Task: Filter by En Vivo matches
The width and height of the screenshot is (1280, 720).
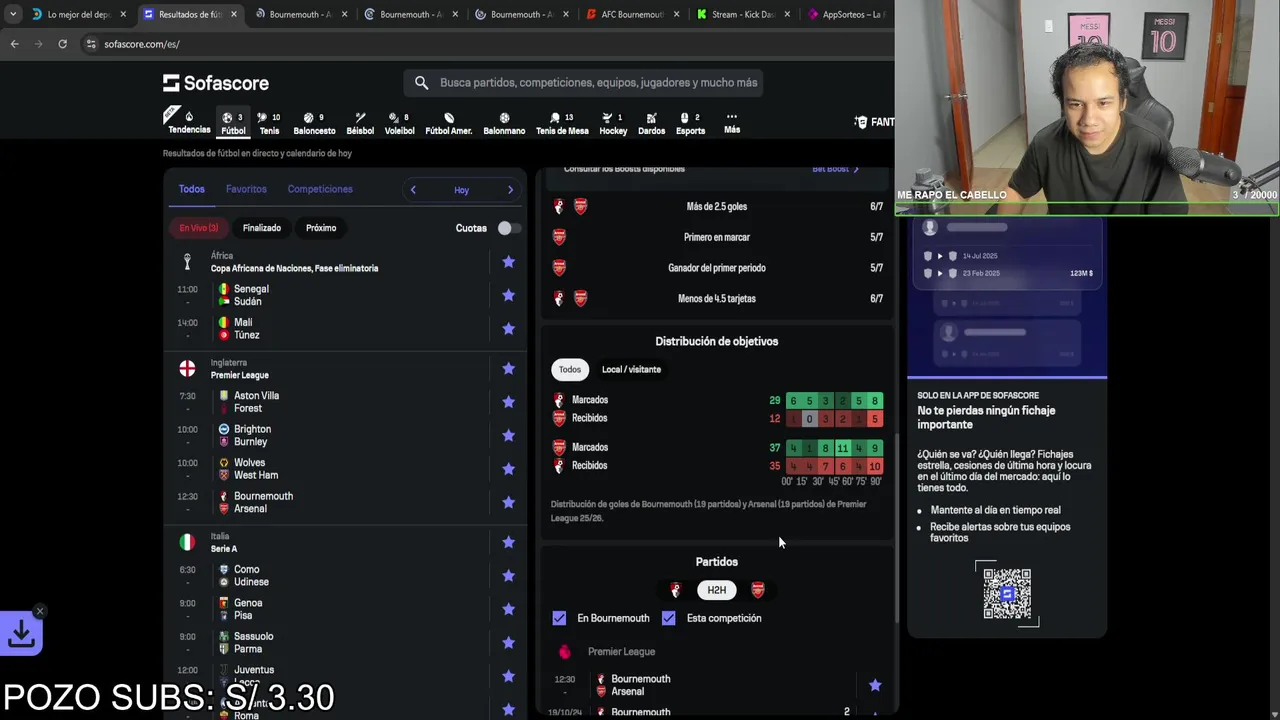Action: (x=198, y=228)
